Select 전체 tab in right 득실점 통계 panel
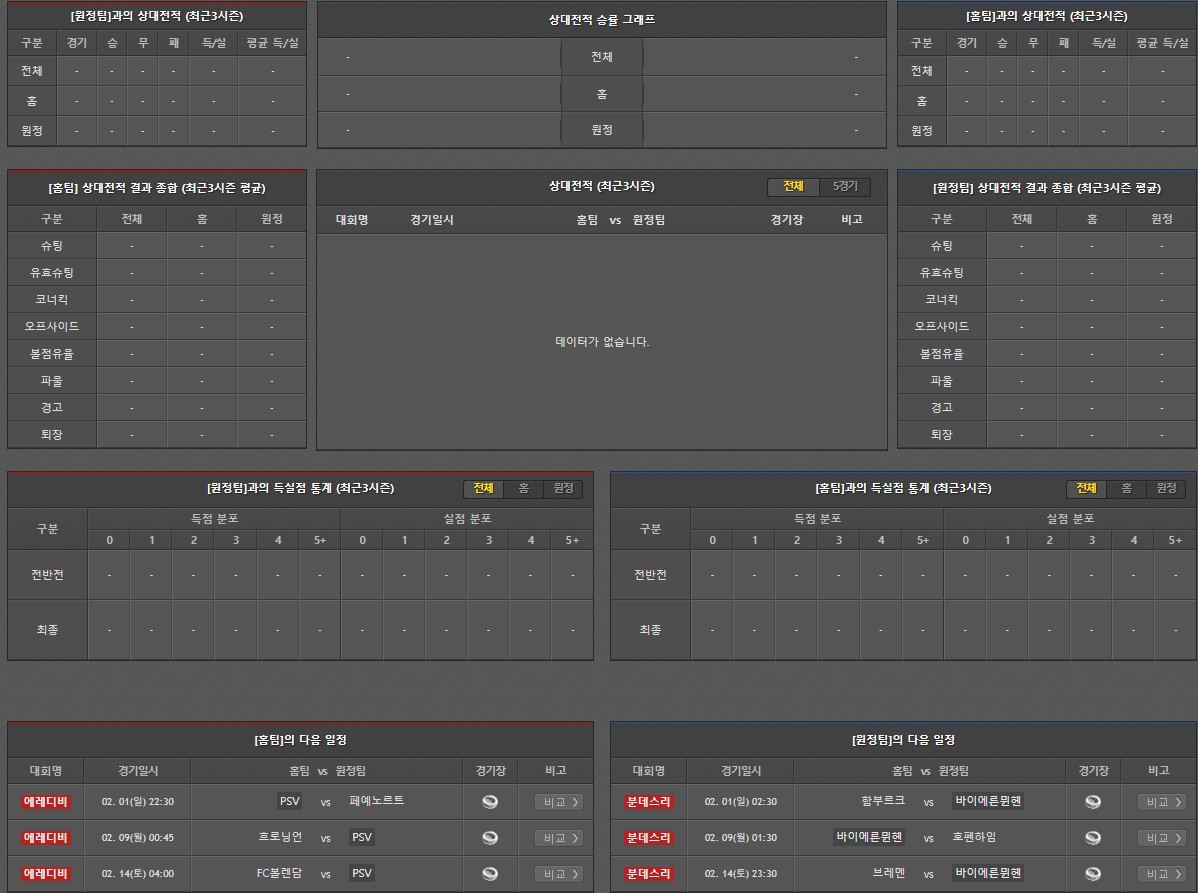Image resolution: width=1198 pixels, height=893 pixels. tap(1086, 488)
